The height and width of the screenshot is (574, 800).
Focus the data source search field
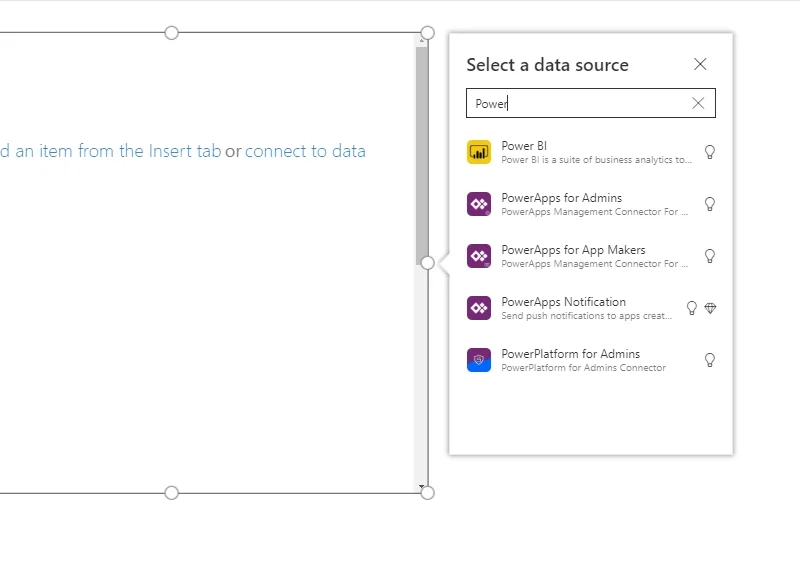coord(591,103)
